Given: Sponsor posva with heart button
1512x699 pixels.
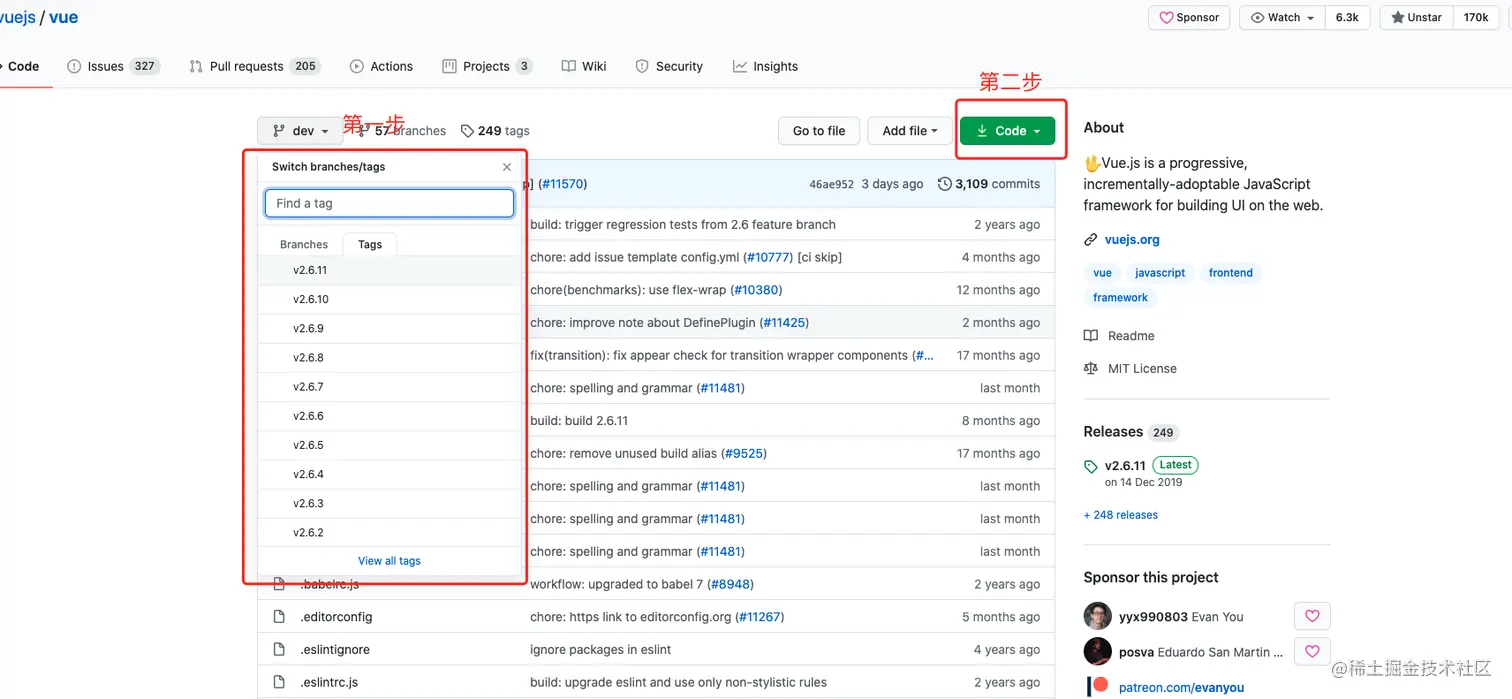Looking at the screenshot, I should pyautogui.click(x=1312, y=652).
